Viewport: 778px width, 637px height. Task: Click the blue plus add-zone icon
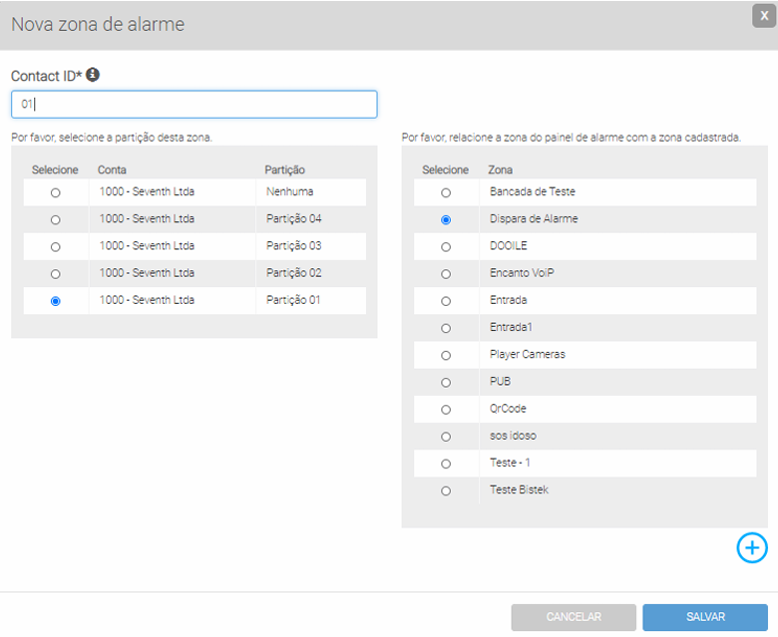(752, 547)
